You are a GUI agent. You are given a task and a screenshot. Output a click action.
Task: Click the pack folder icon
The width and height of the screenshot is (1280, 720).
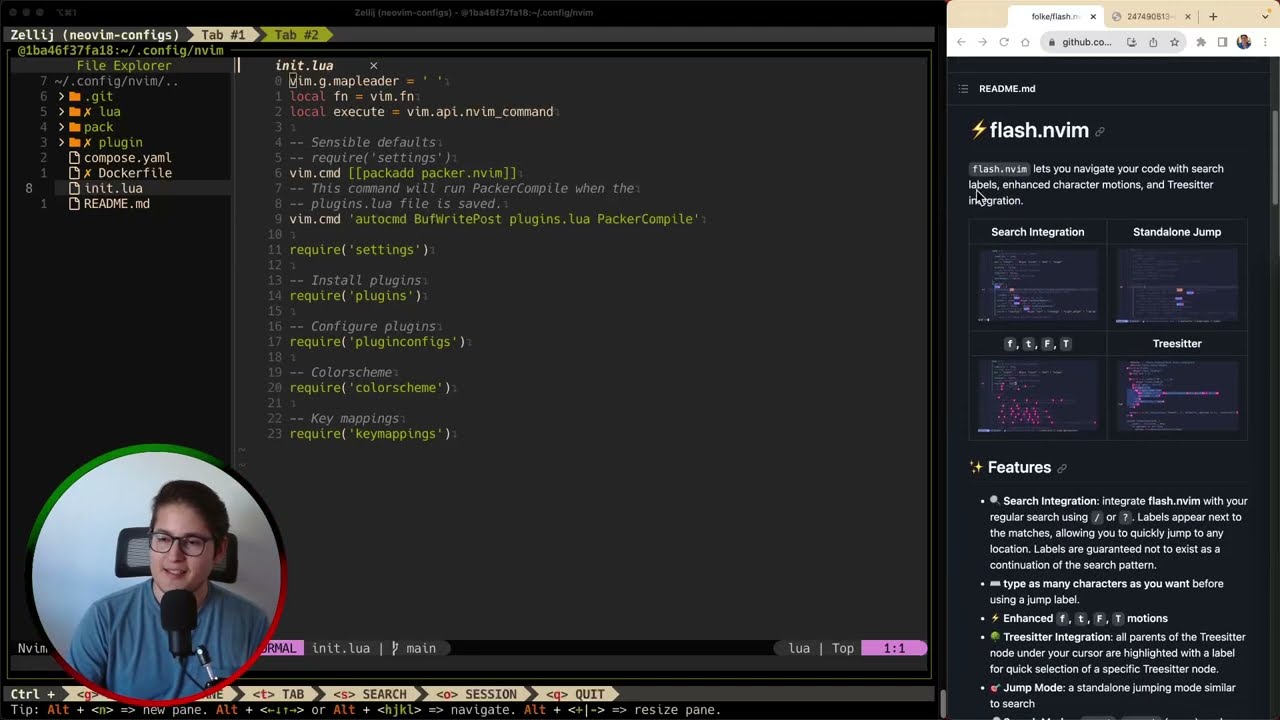(74, 127)
